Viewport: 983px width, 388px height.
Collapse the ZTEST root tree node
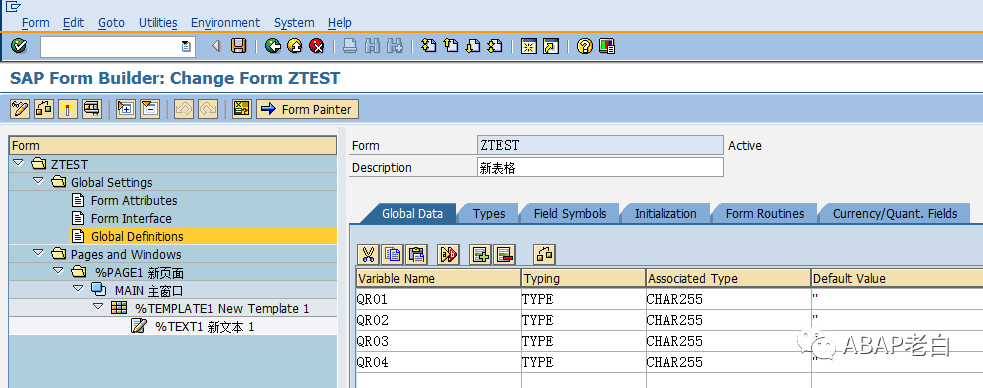[18, 164]
